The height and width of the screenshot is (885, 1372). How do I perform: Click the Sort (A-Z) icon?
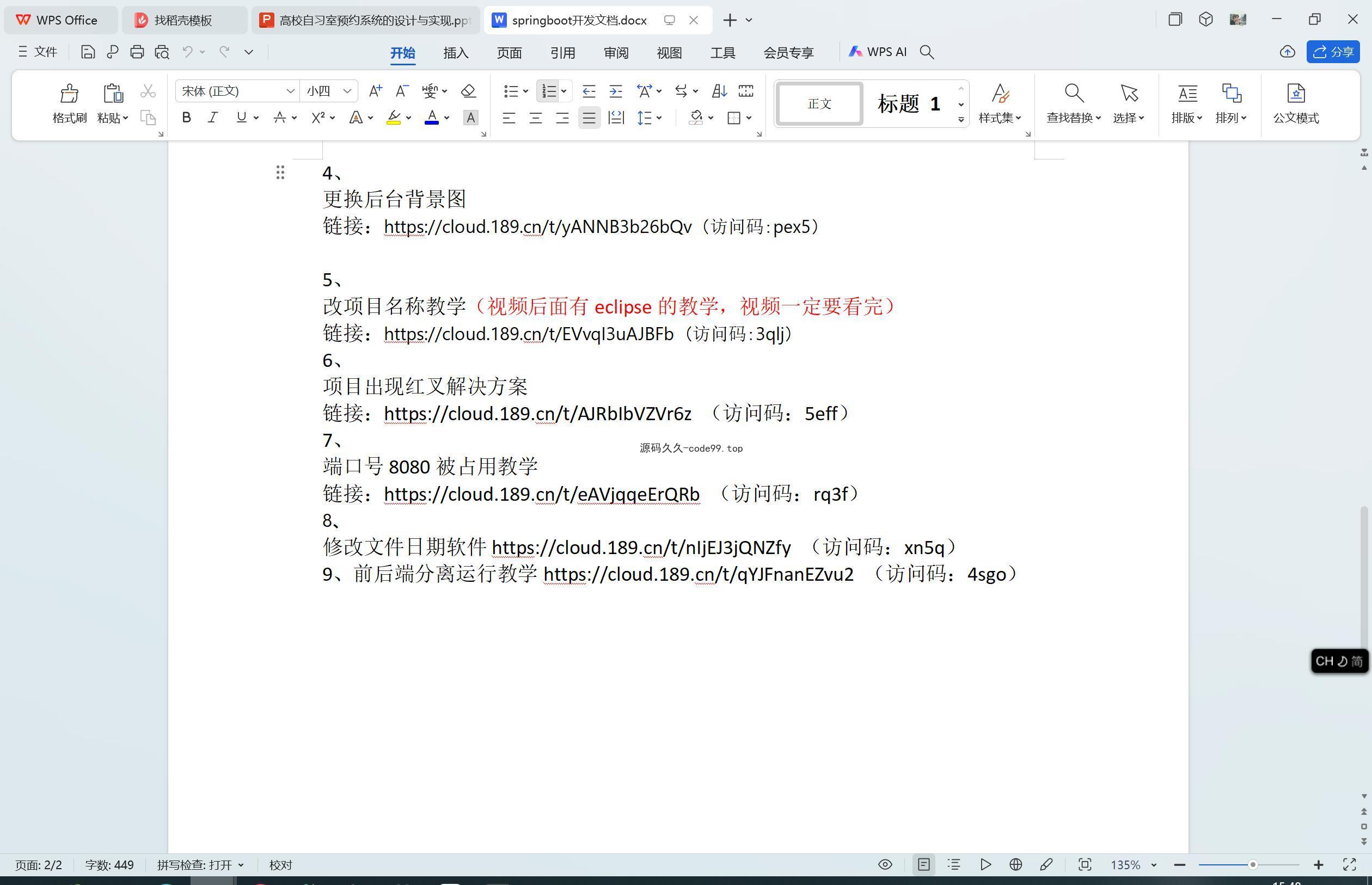719,91
